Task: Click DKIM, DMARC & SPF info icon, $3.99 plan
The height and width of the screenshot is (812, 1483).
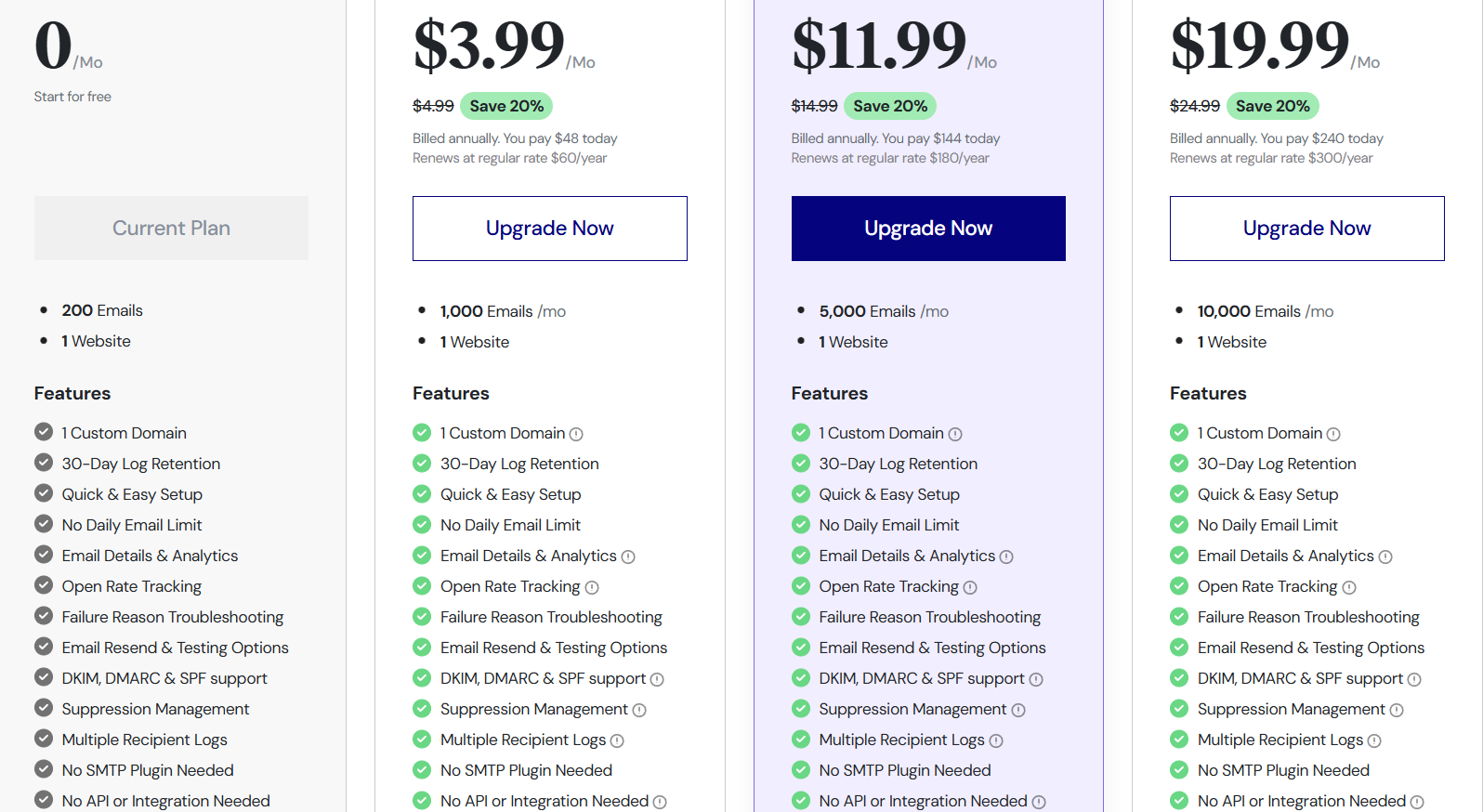Action: (x=657, y=679)
